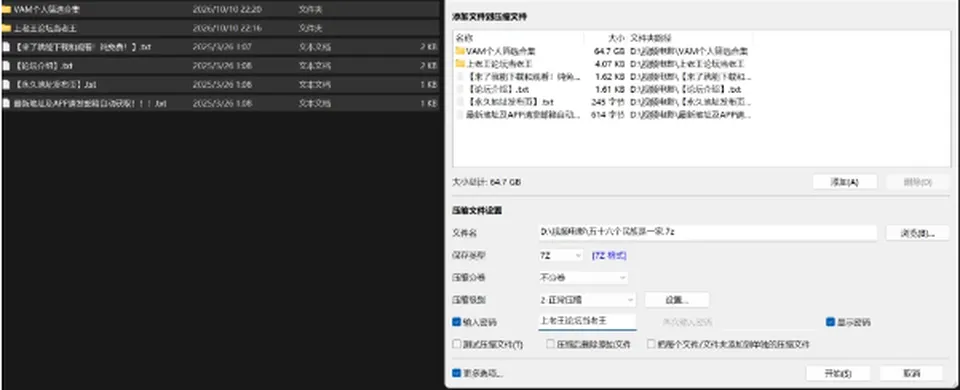Click file icon of 【永久地址发布页】.txt in Explorer
Screen dimensions: 960x390
[x=6, y=84]
